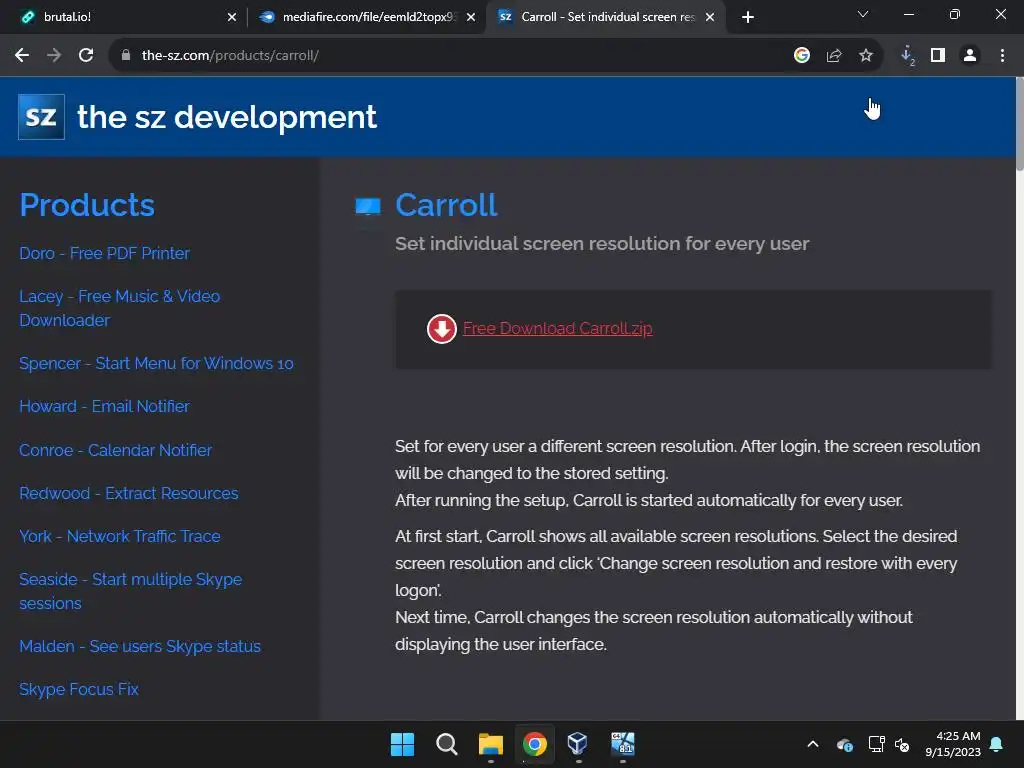Screen dimensions: 1024x768
Task: Click the red download arrow icon
Action: [441, 328]
